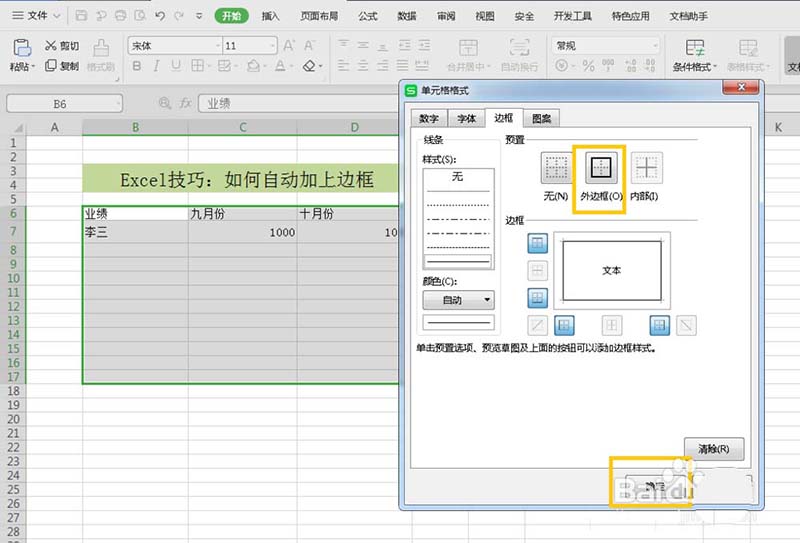Open the Formulas (公式) ribbon tab
800x543 pixels.
coord(367,16)
